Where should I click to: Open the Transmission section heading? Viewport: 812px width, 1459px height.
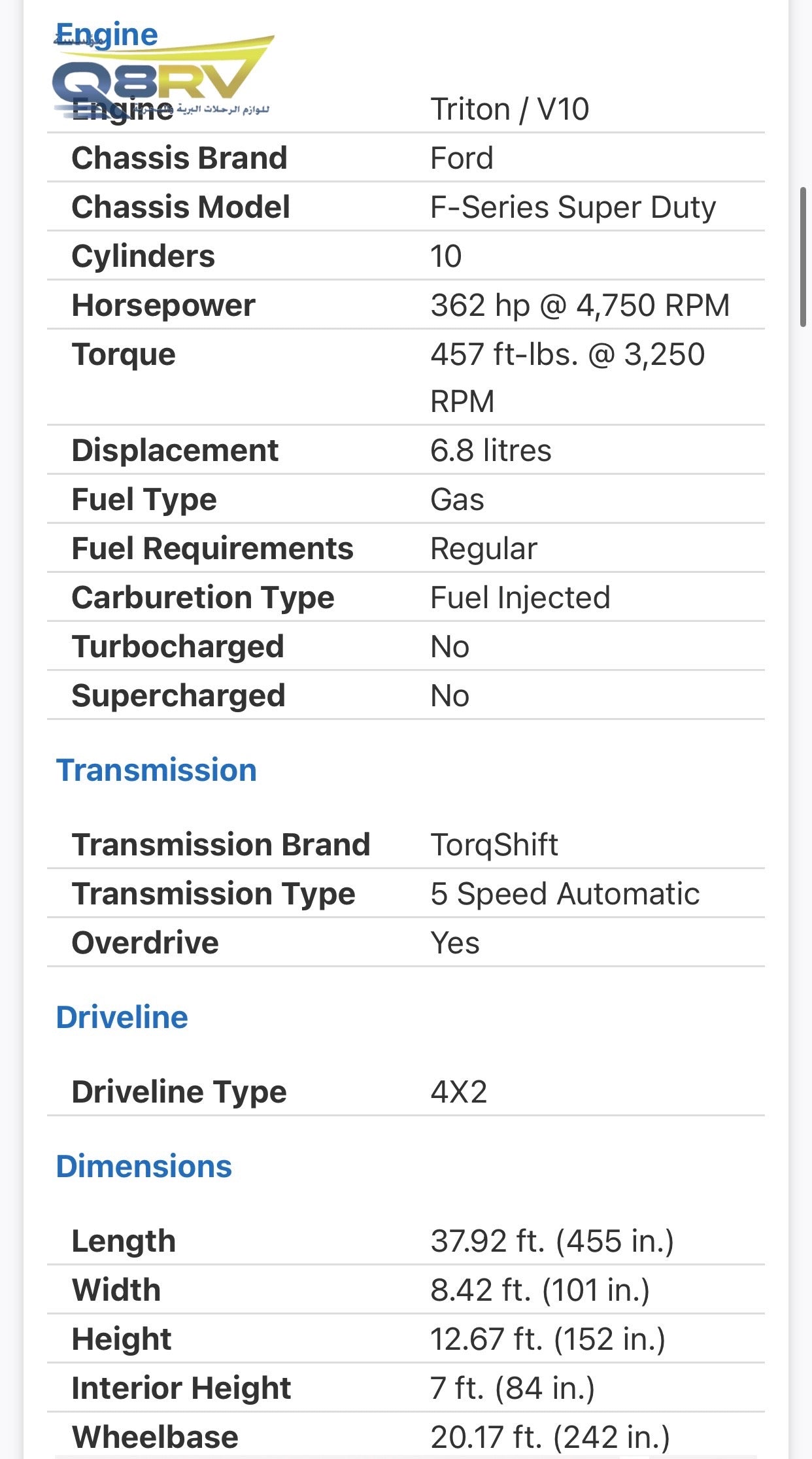156,770
